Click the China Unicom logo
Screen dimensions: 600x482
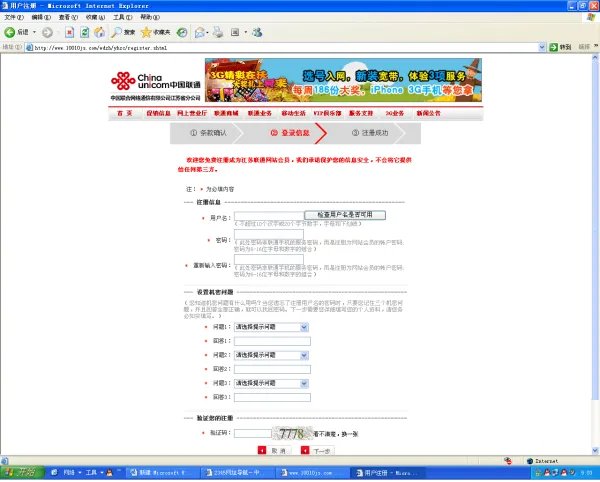pyautogui.click(x=155, y=81)
